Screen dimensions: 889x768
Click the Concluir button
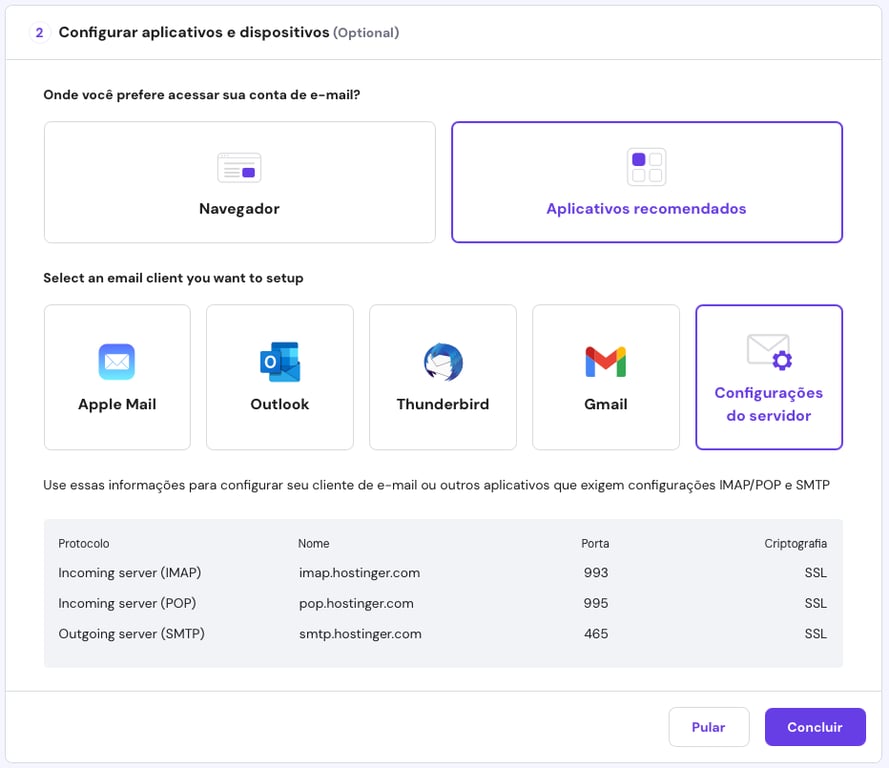(x=815, y=727)
